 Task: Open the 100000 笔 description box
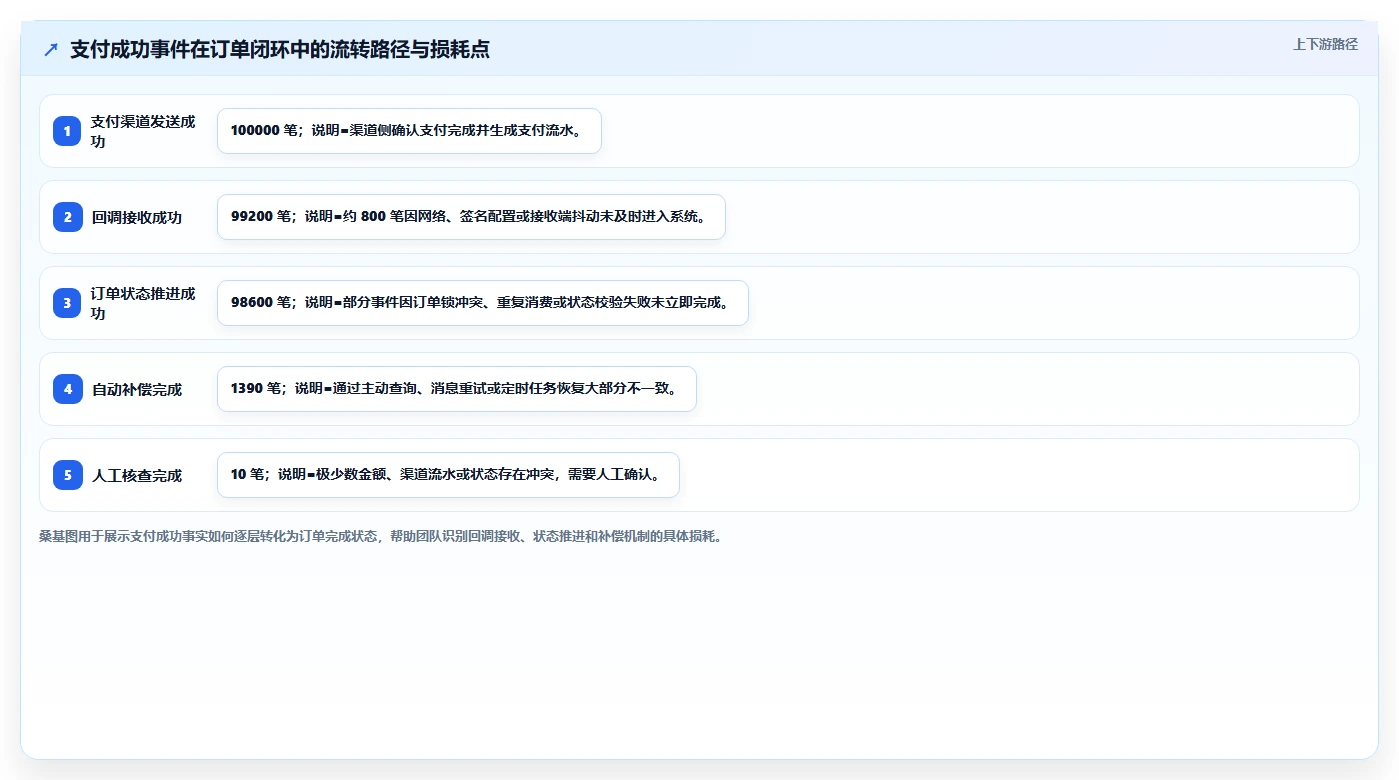pos(409,131)
